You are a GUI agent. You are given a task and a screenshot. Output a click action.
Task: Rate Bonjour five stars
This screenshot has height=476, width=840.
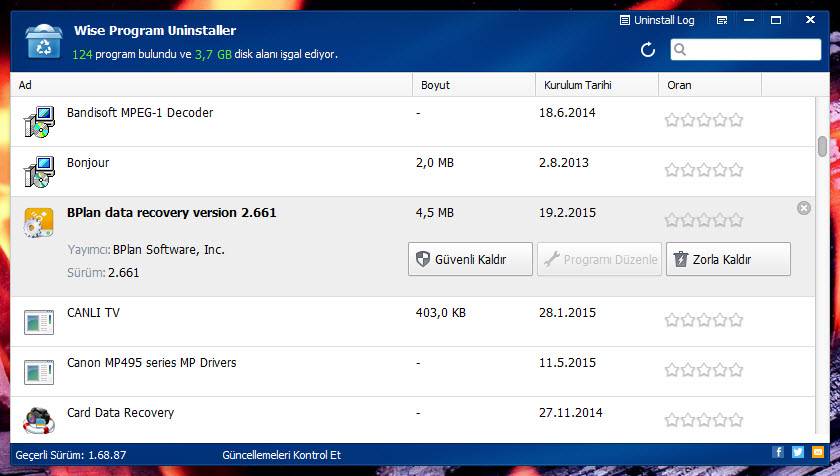(736, 170)
